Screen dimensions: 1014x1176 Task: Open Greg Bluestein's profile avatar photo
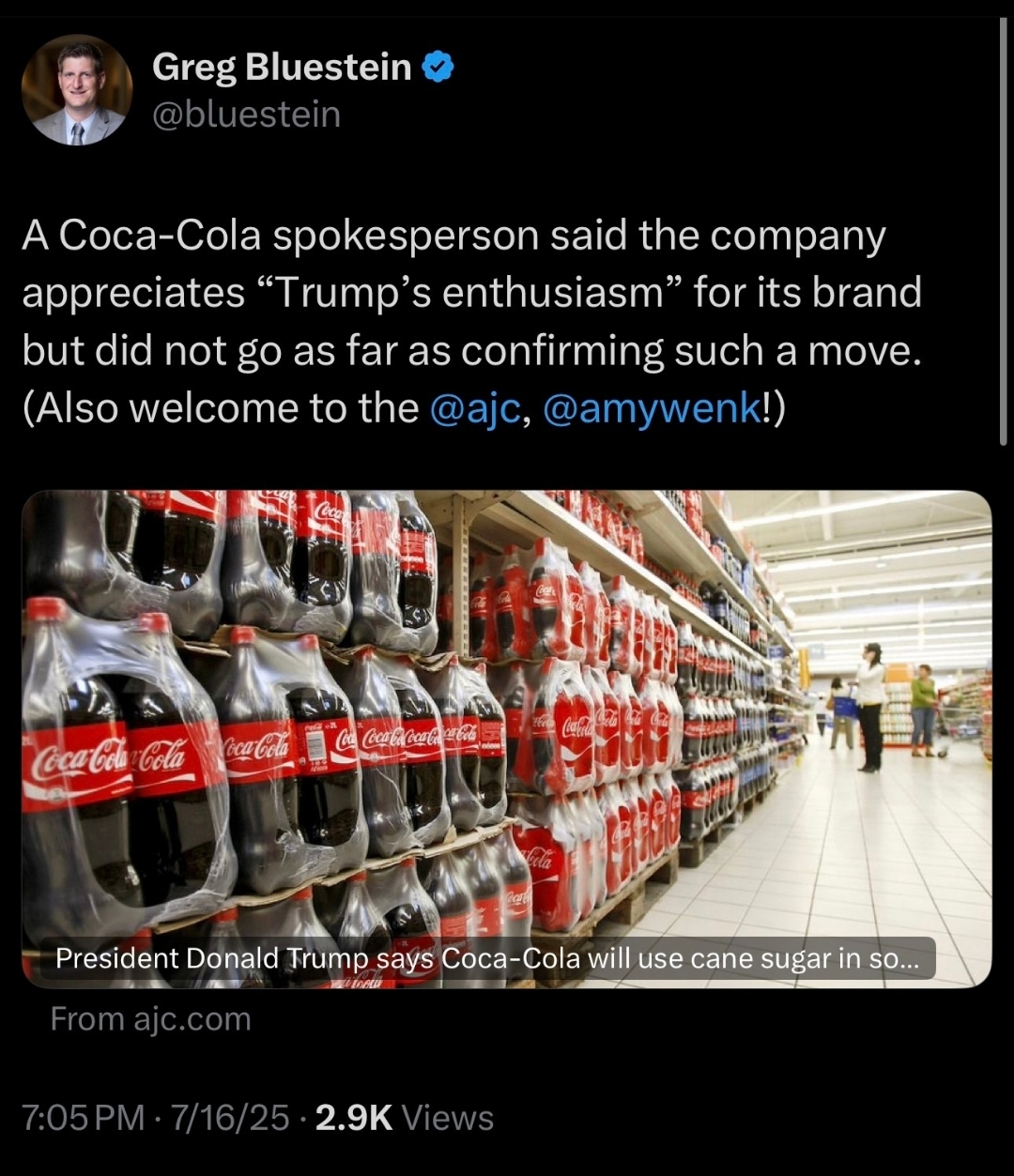pyautogui.click(x=77, y=90)
